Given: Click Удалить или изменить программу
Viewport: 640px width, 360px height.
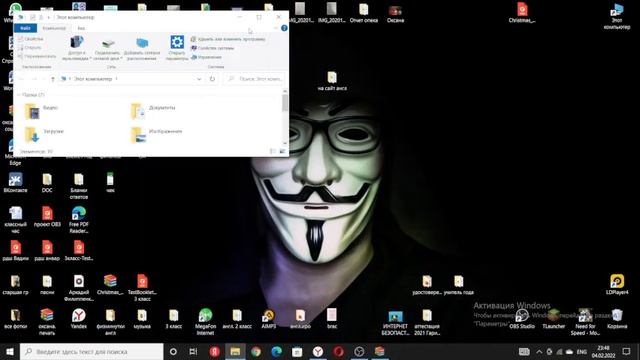Looking at the screenshot, I should pyautogui.click(x=228, y=39).
